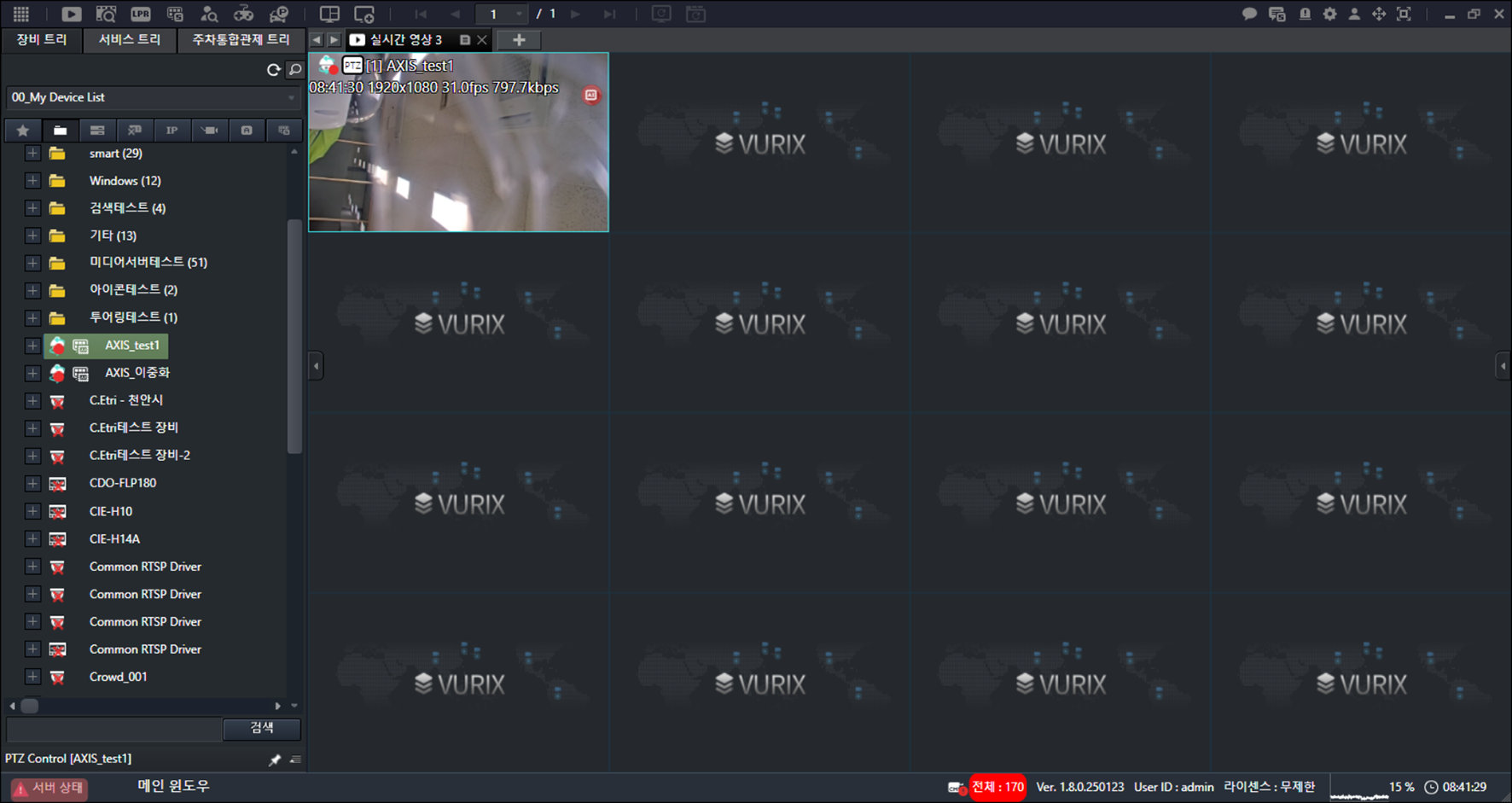Close the 실시간 영상 3 tab
This screenshot has height=803, width=1512.
pyautogui.click(x=482, y=40)
